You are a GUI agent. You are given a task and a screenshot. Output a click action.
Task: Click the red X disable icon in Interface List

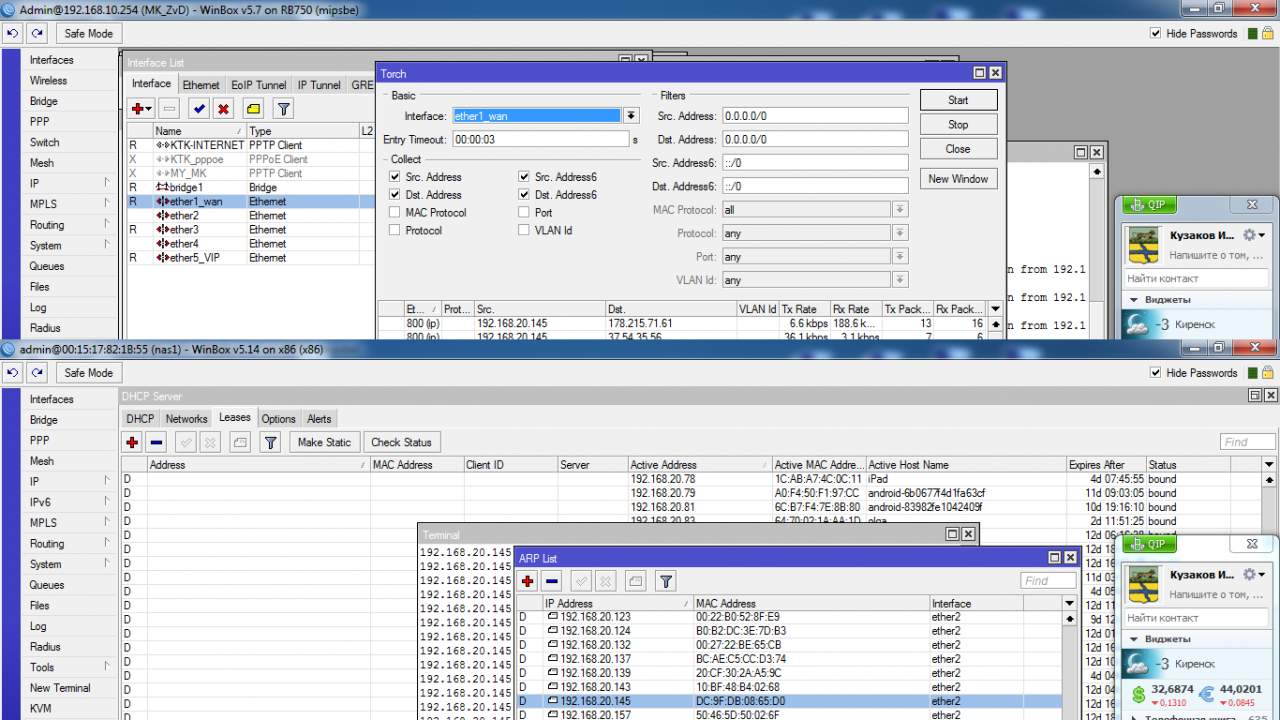click(224, 109)
